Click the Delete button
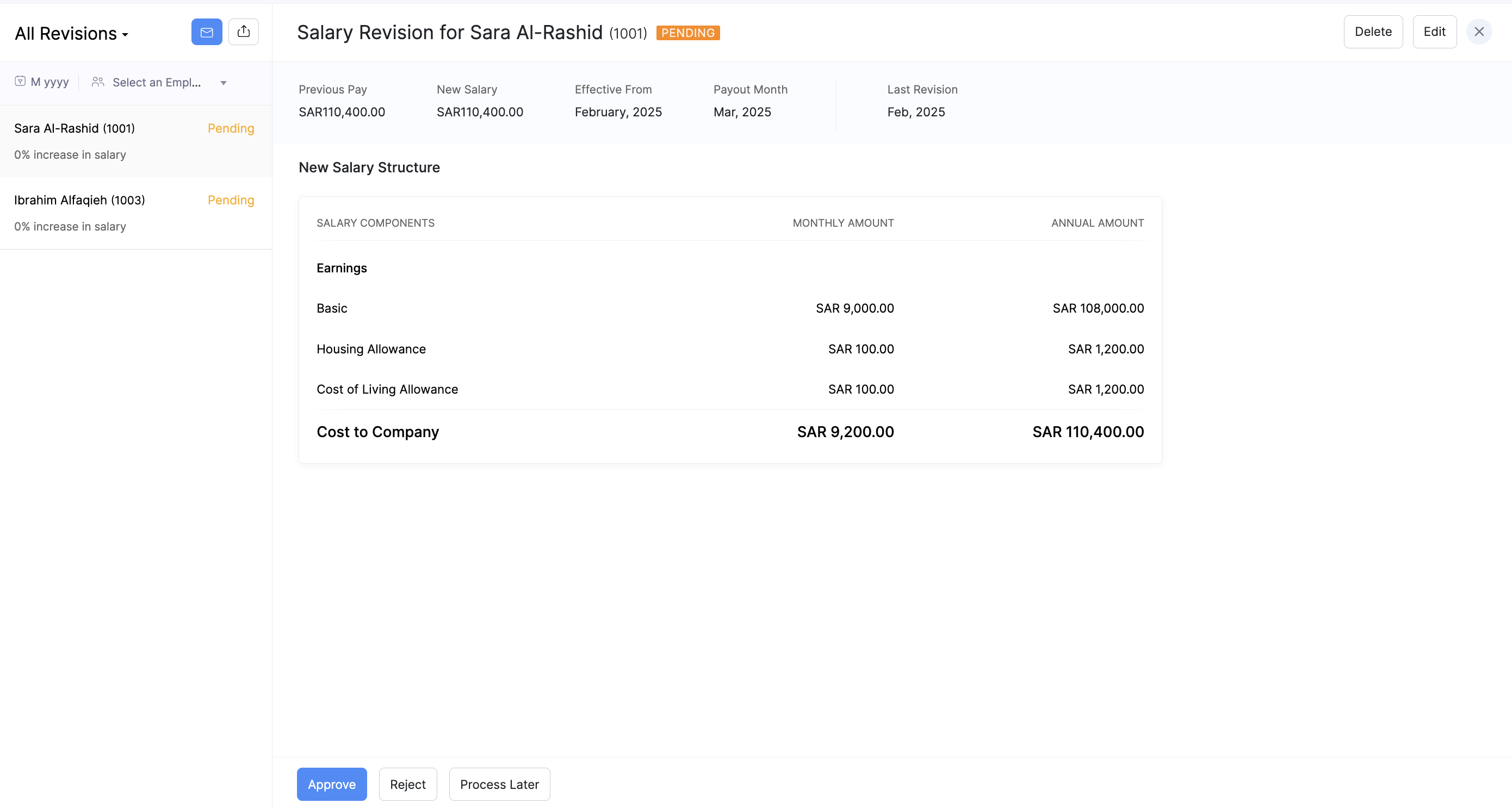 [1373, 32]
